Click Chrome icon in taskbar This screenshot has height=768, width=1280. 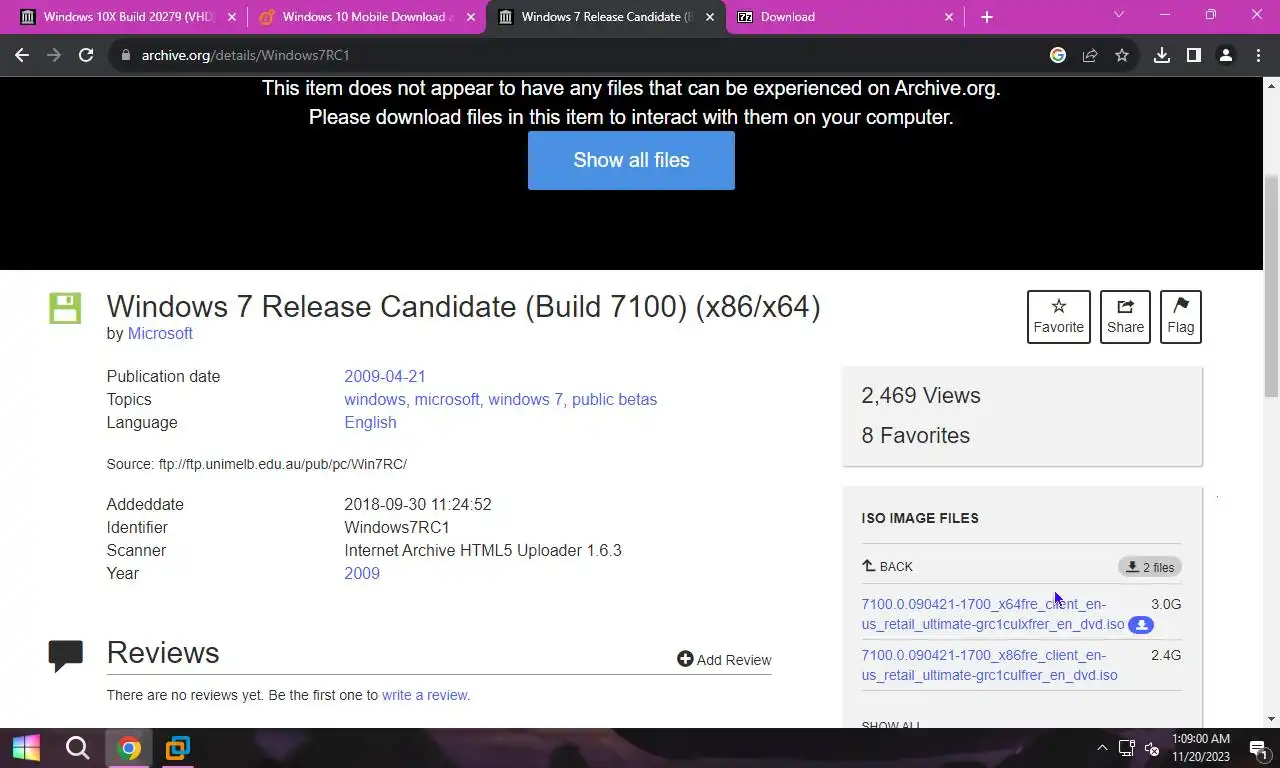pyautogui.click(x=128, y=747)
